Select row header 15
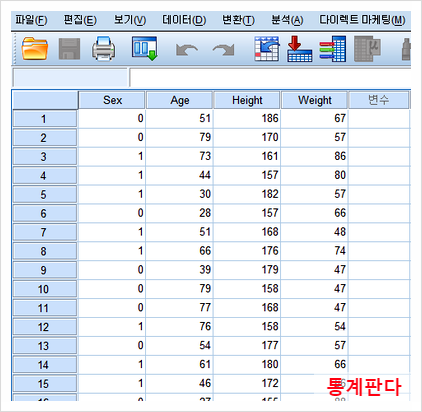Screen dimensions: 422x412 [45, 384]
